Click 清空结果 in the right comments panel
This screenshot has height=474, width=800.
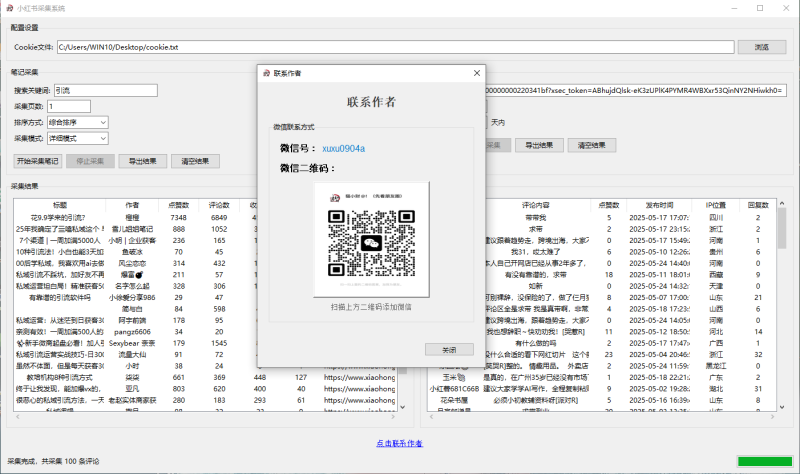(x=592, y=145)
